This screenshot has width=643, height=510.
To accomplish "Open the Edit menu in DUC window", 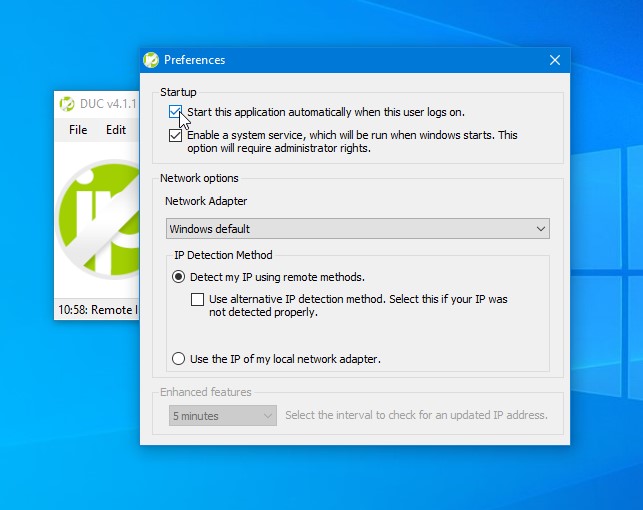I will (x=116, y=130).
